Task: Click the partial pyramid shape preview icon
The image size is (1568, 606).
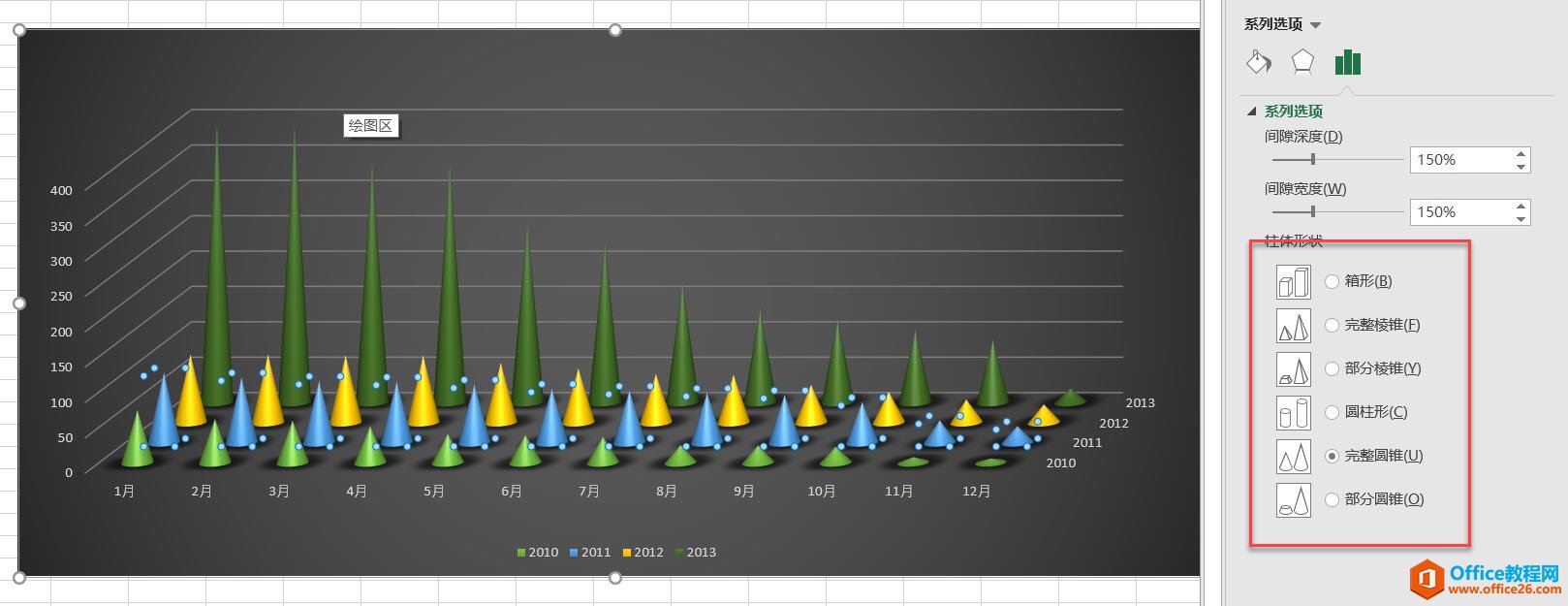Action: [x=1293, y=369]
